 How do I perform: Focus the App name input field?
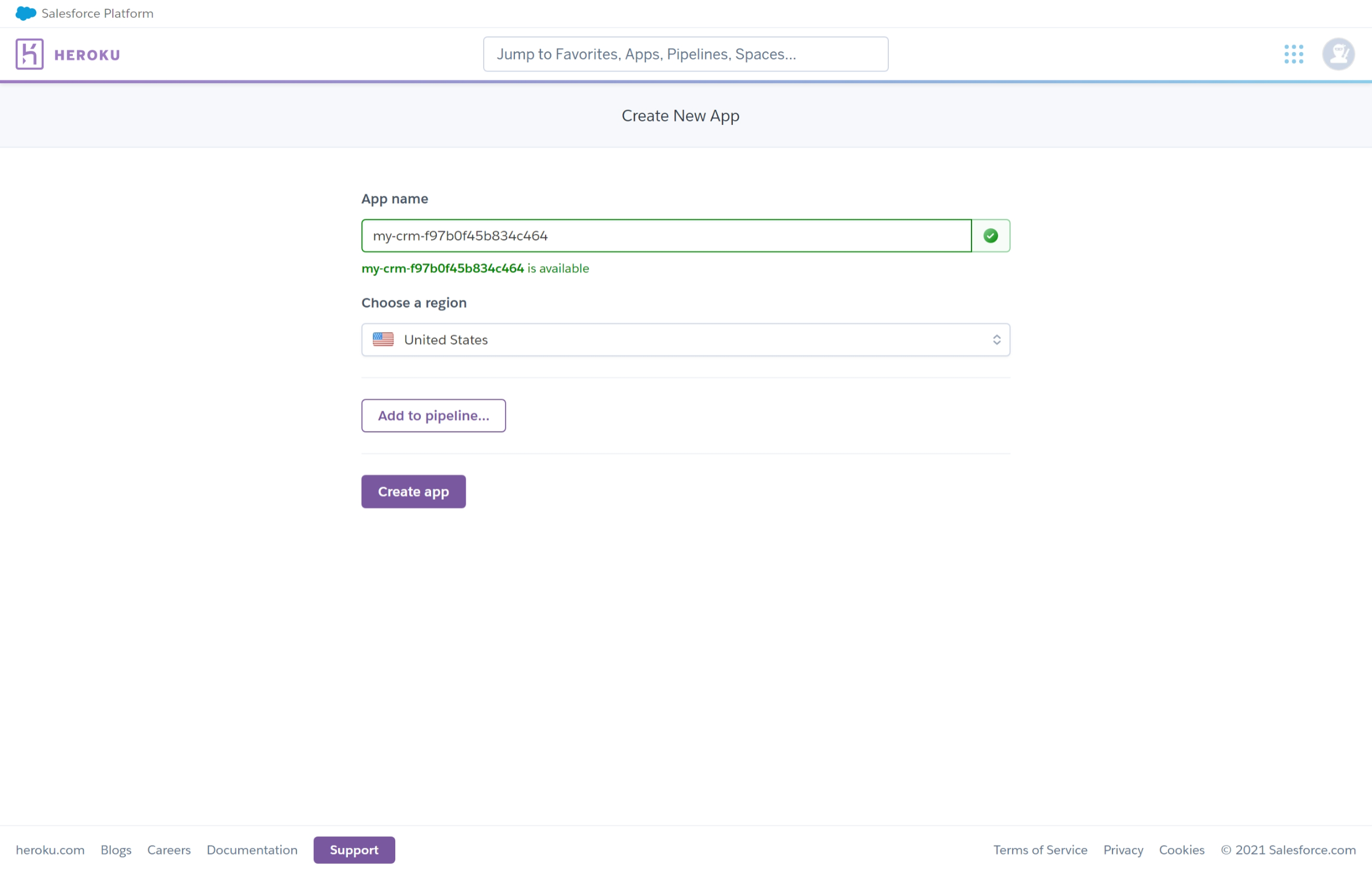coord(666,236)
